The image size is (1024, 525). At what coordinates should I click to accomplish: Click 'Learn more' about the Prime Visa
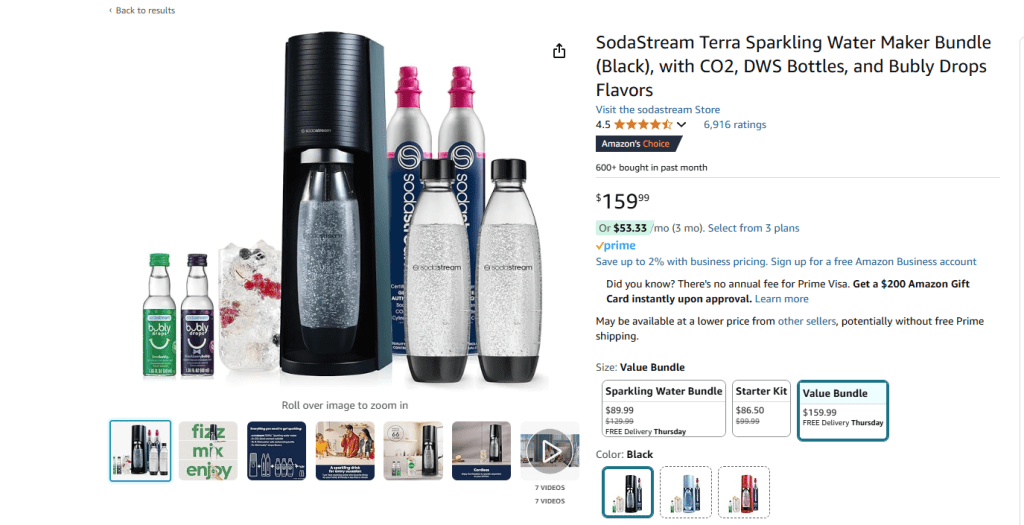click(x=781, y=299)
